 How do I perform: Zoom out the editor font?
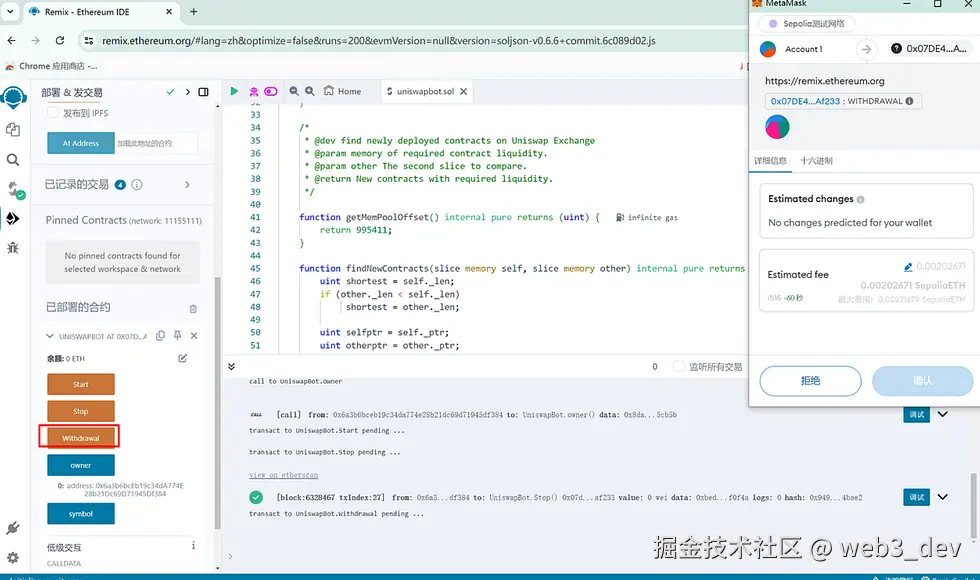(294, 91)
